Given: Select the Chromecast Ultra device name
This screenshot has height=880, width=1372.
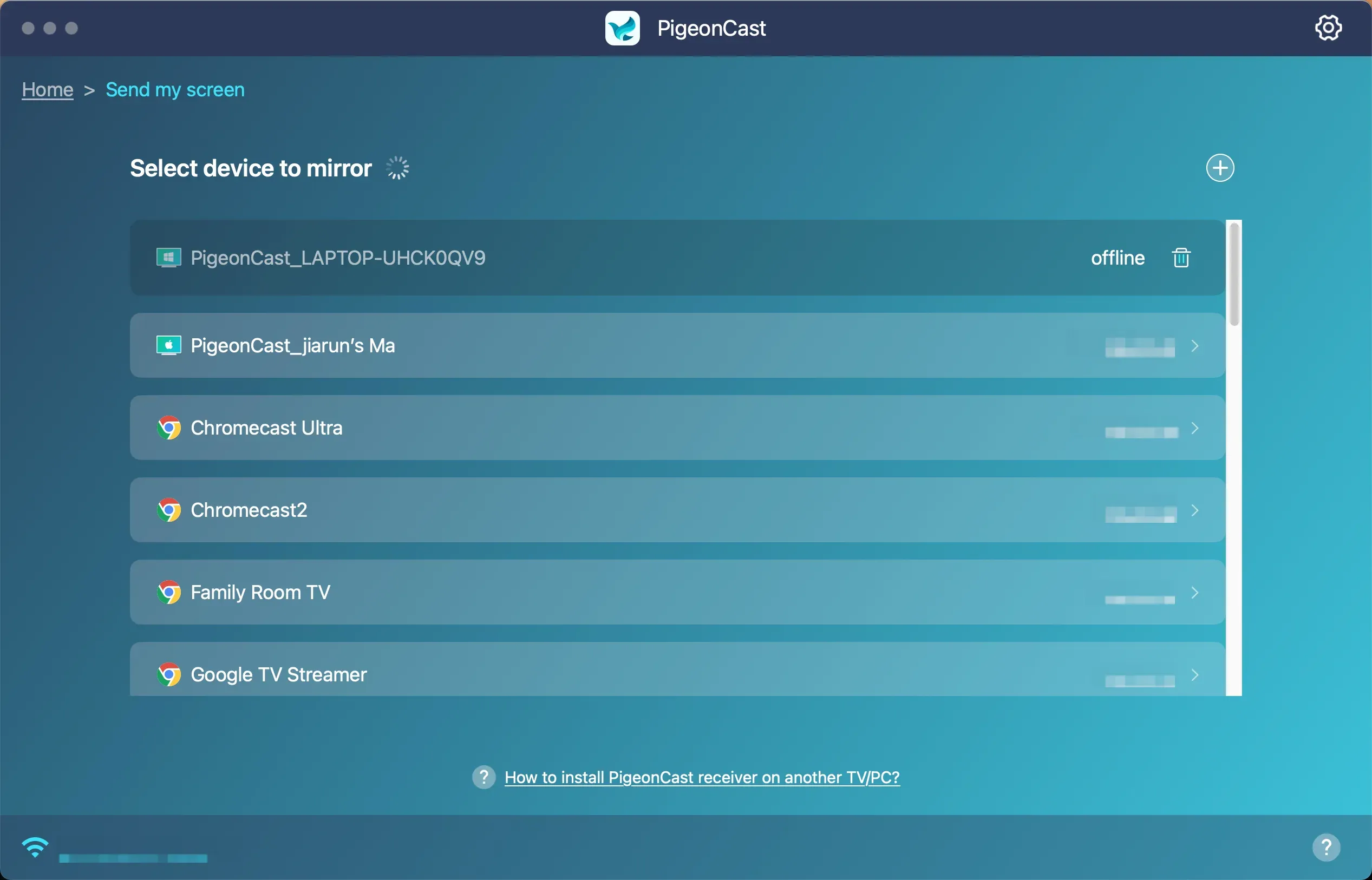Looking at the screenshot, I should [x=266, y=428].
